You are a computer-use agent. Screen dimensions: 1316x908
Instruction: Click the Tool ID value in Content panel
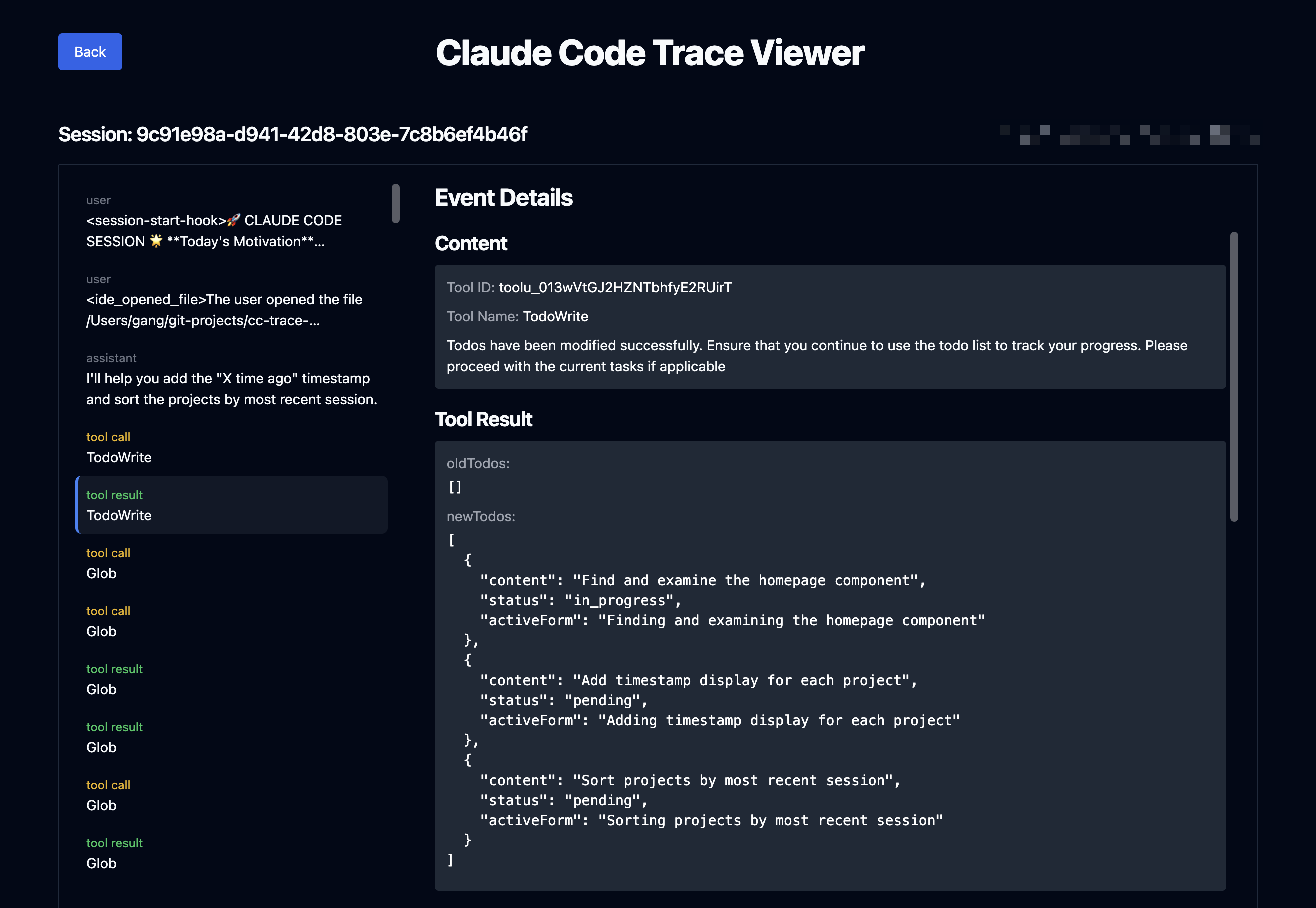615,288
